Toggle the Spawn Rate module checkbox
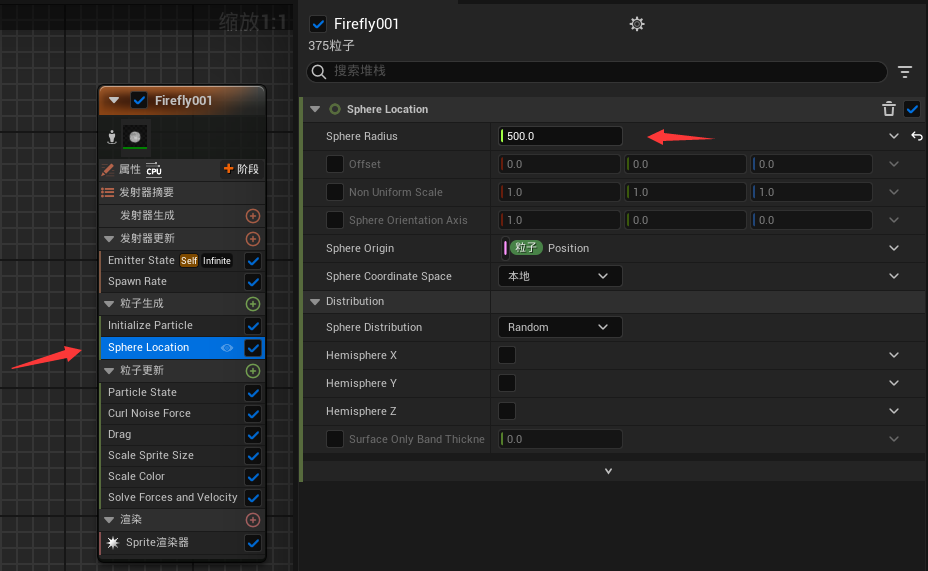Screen dimensions: 928x571 point(253,282)
